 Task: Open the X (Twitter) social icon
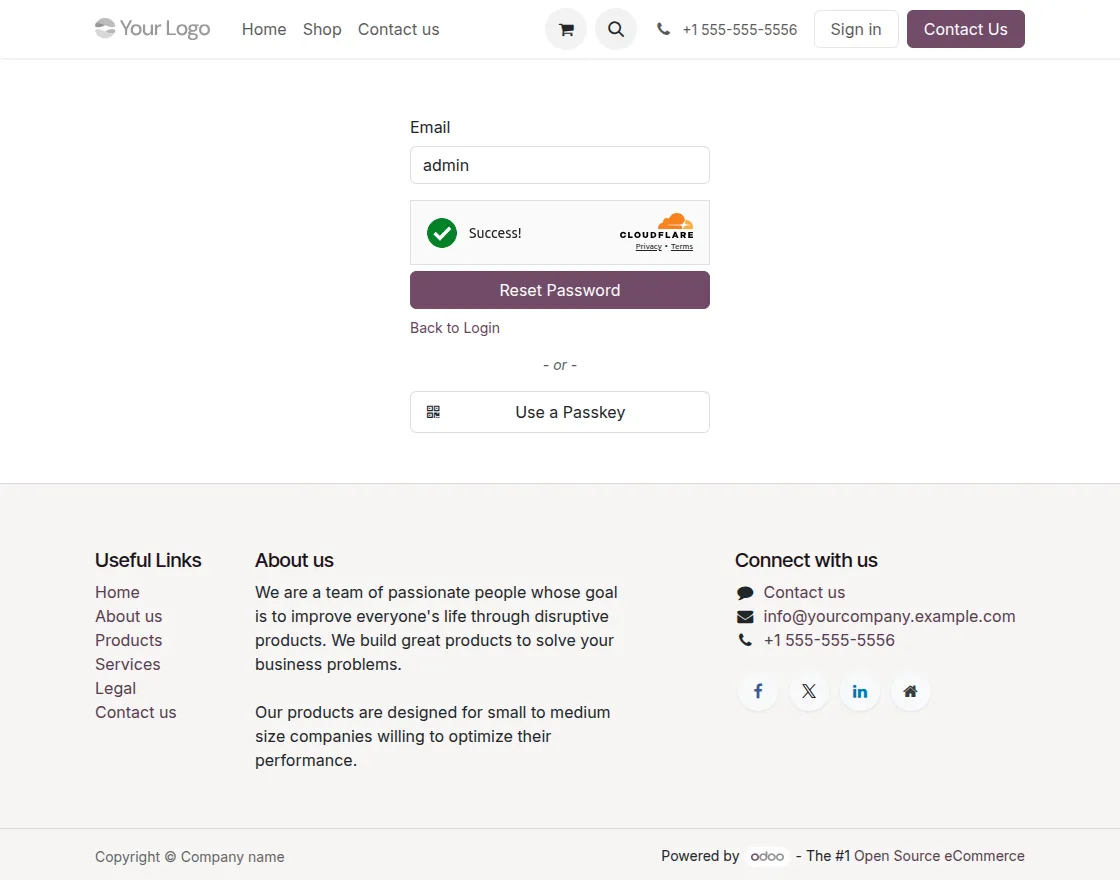809,691
